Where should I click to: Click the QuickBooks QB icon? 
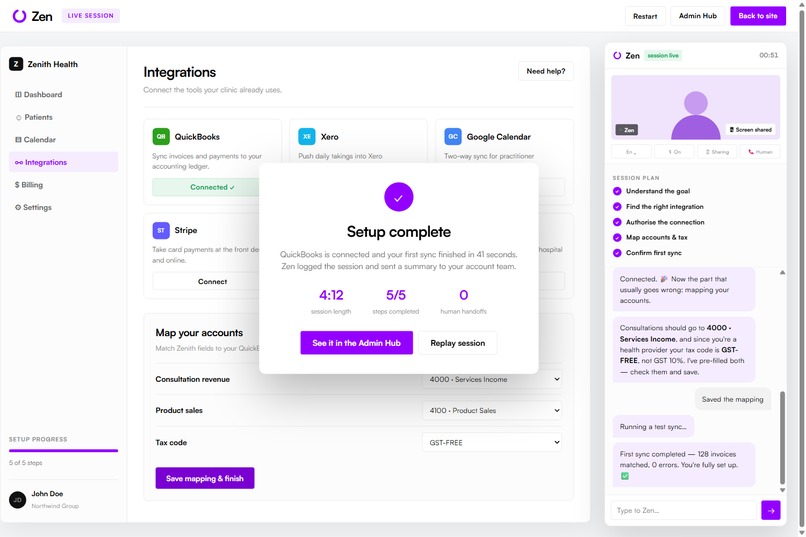click(161, 137)
